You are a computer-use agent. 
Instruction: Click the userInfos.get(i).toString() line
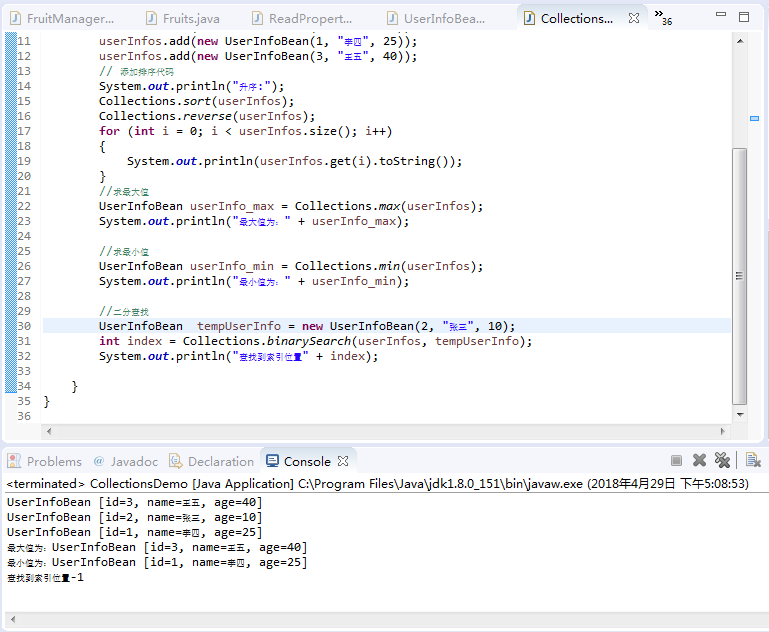[x=294, y=161]
